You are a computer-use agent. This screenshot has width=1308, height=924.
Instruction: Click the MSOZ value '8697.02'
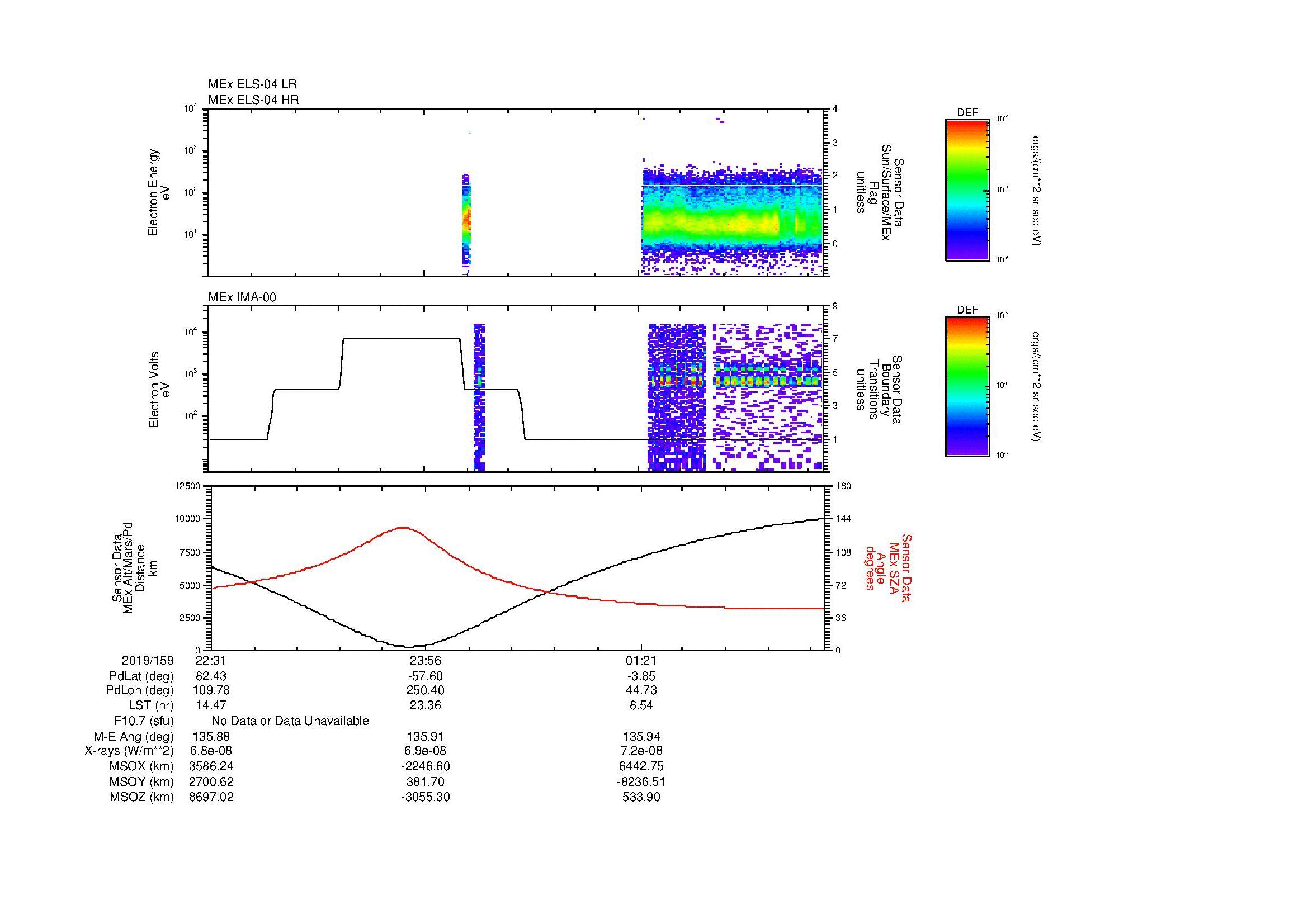tap(211, 797)
